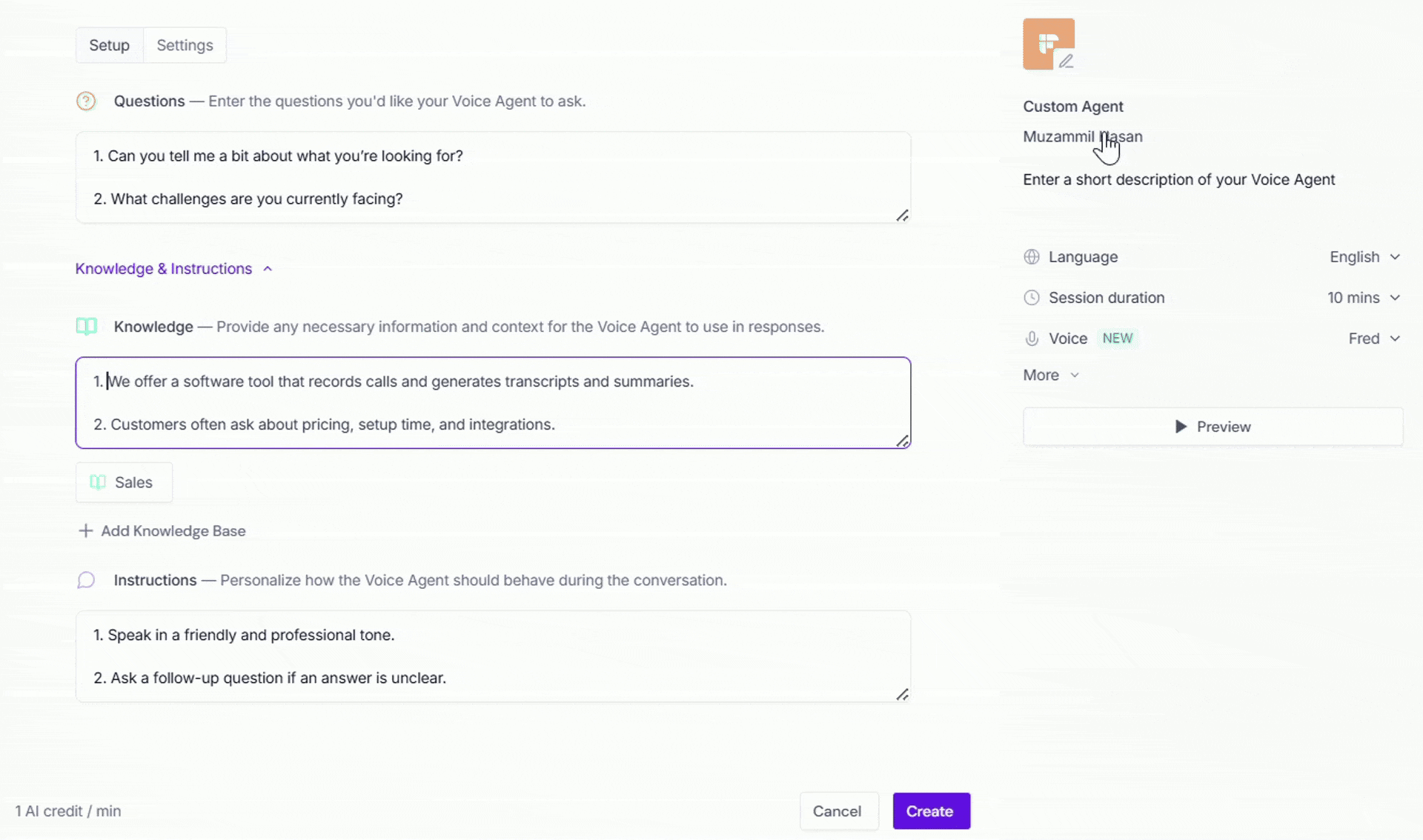The width and height of the screenshot is (1423, 840).
Task: Click the Custom Agent name field
Action: tap(1073, 107)
